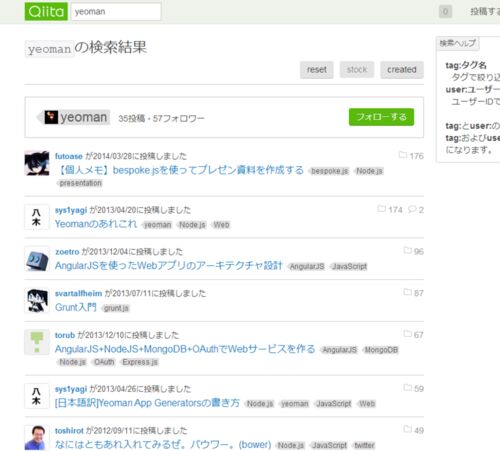Click the stock folder icon beside 174

coord(381,209)
